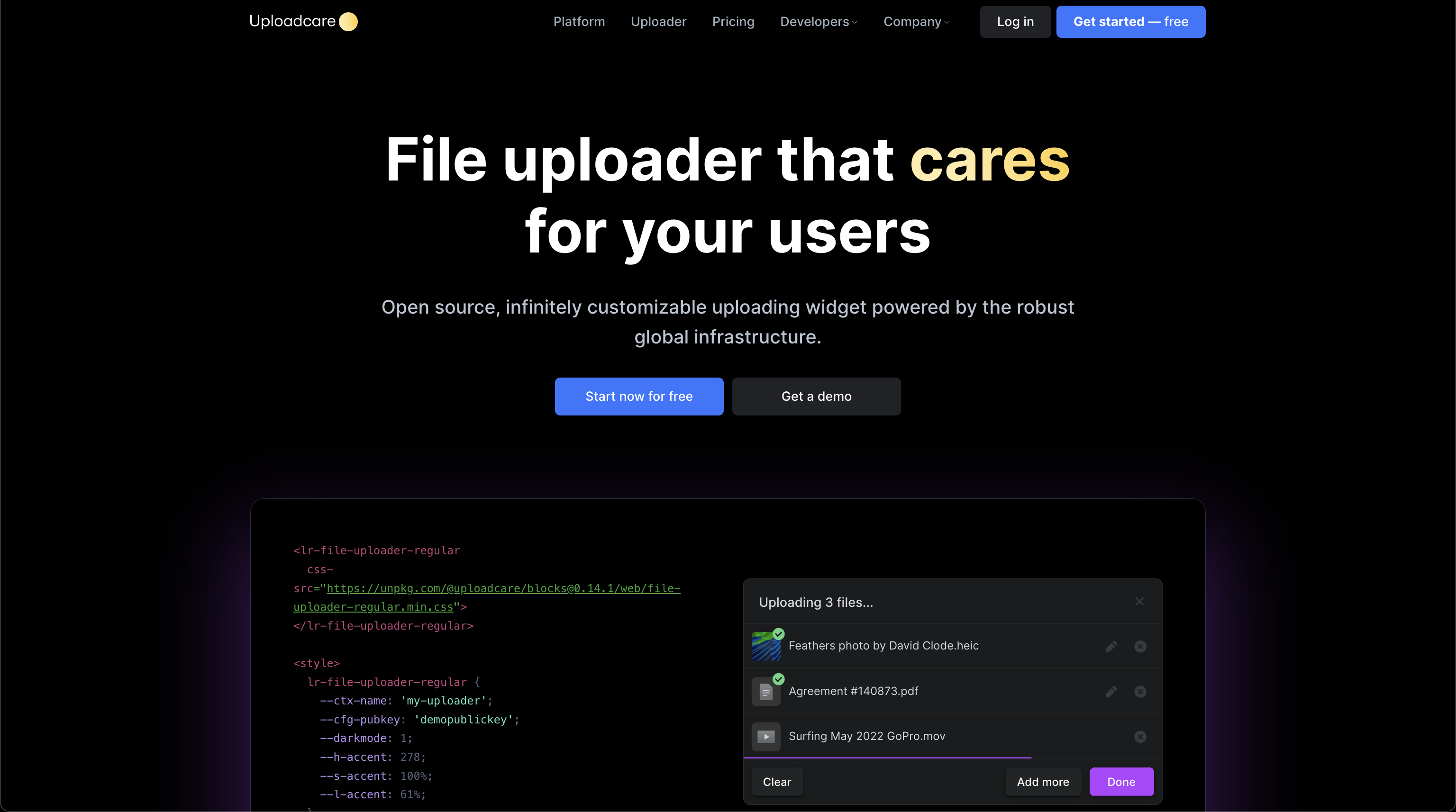This screenshot has height=812, width=1456.
Task: Click the Uploadcare logo
Action: (303, 21)
